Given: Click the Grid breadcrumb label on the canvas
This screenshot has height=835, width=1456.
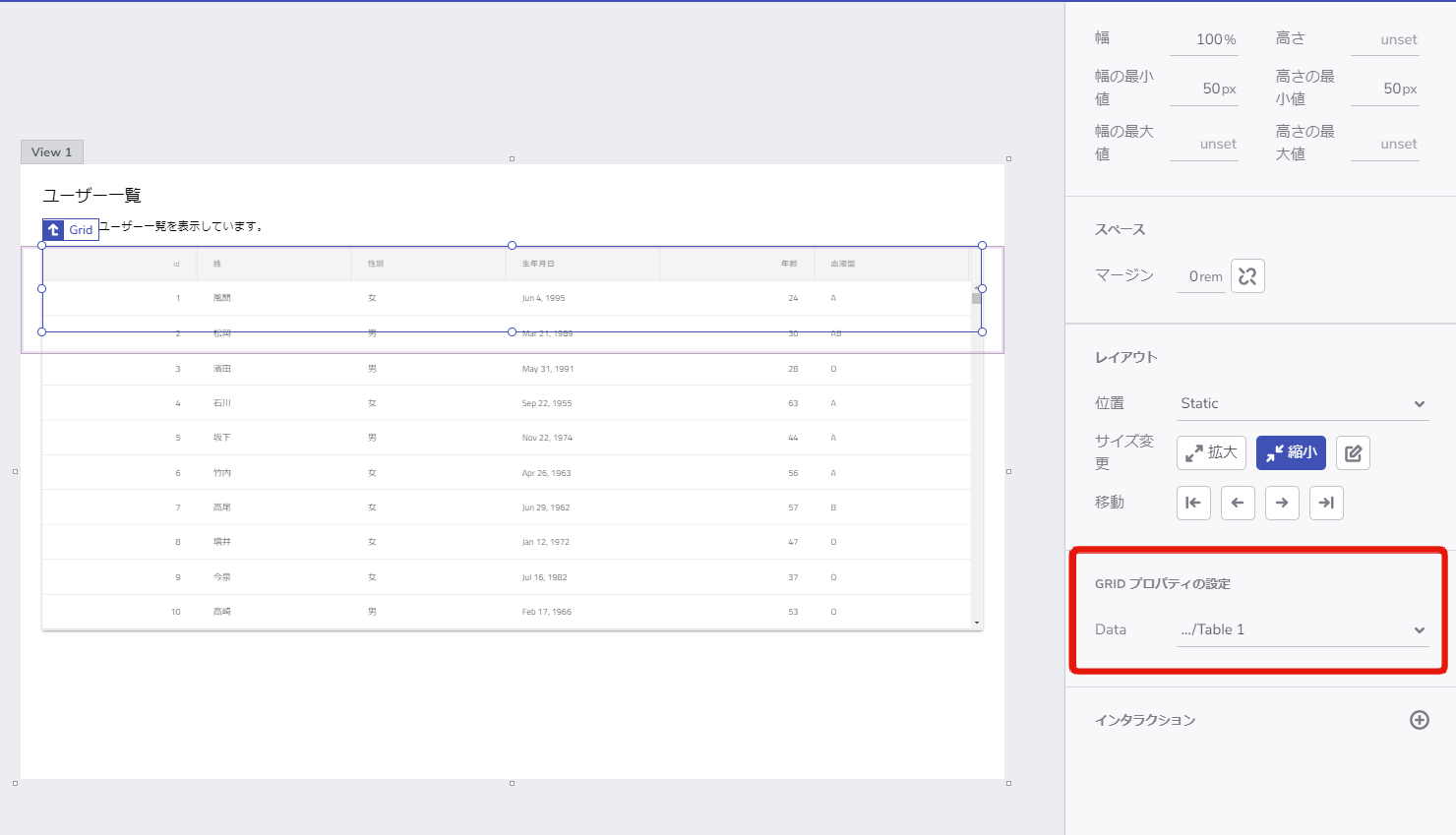Looking at the screenshot, I should (x=84, y=229).
